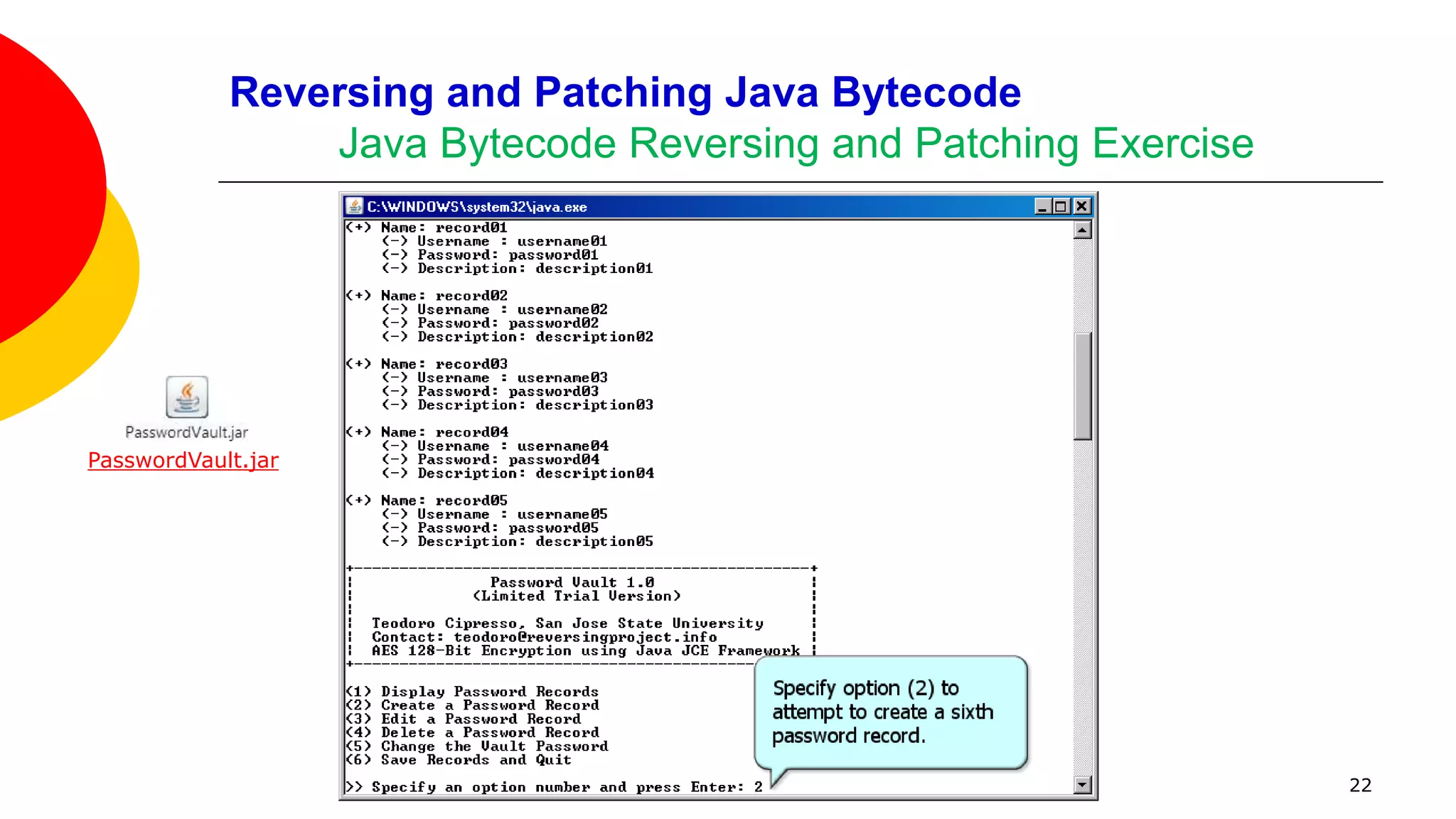Click the 'Name: record05' line
The image size is (1456, 819).
(427, 500)
